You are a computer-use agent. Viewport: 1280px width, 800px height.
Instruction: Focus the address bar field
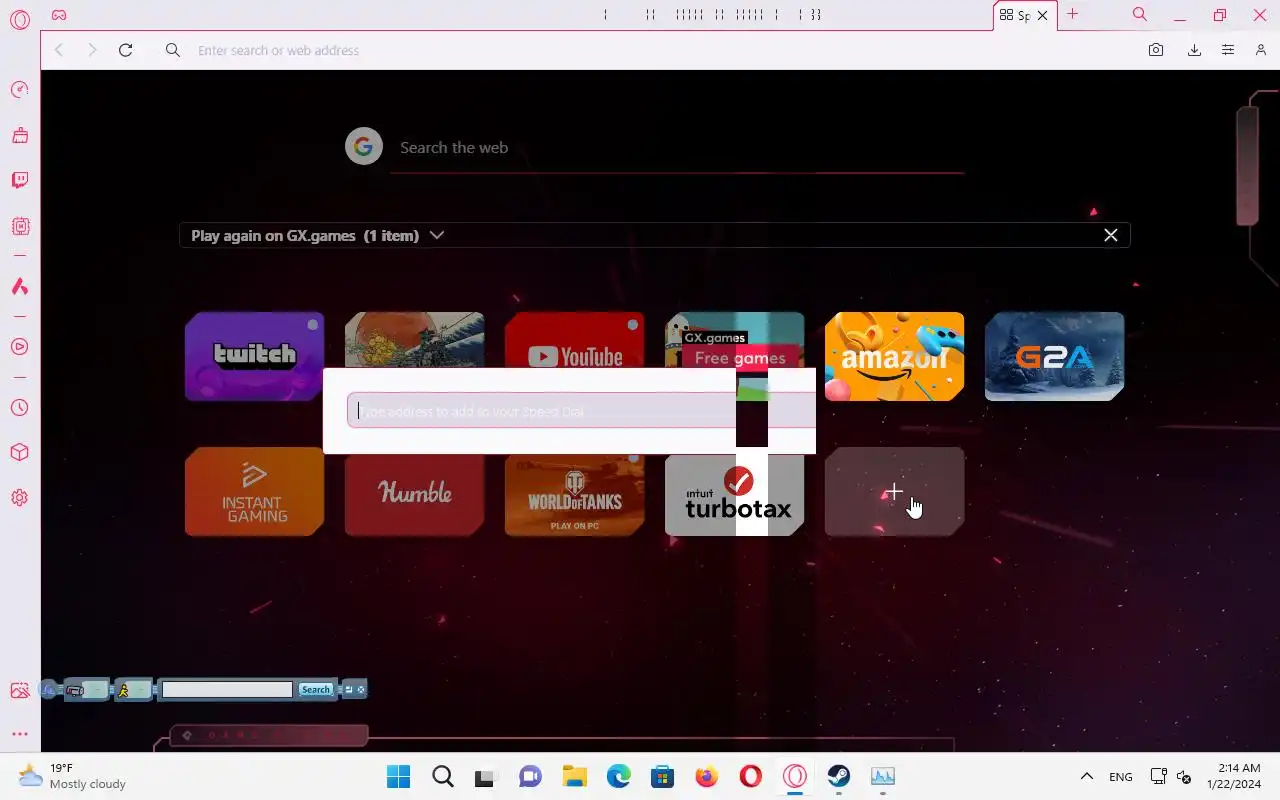tap(660, 50)
